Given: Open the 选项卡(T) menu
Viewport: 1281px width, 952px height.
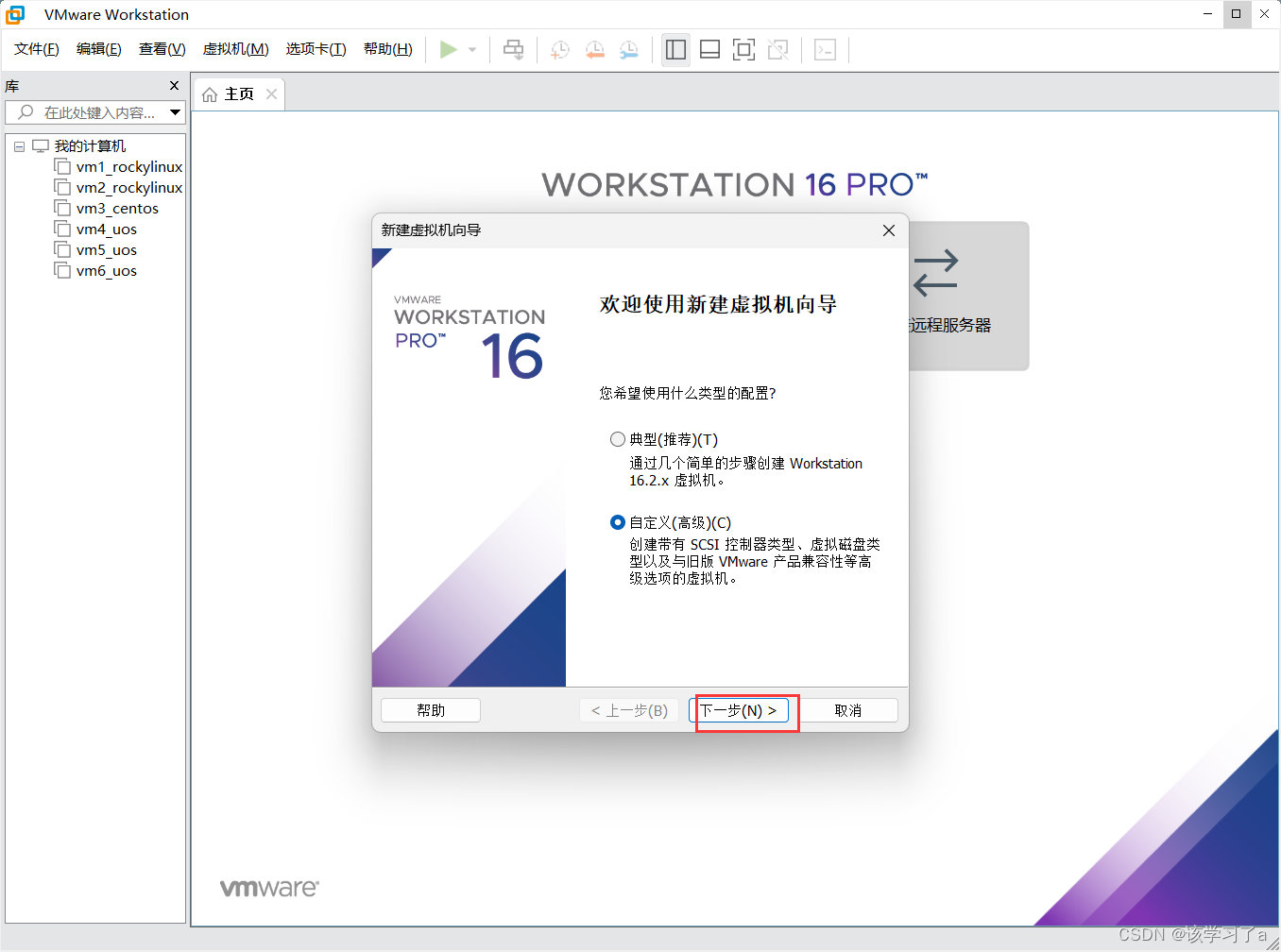Looking at the screenshot, I should pos(316,49).
